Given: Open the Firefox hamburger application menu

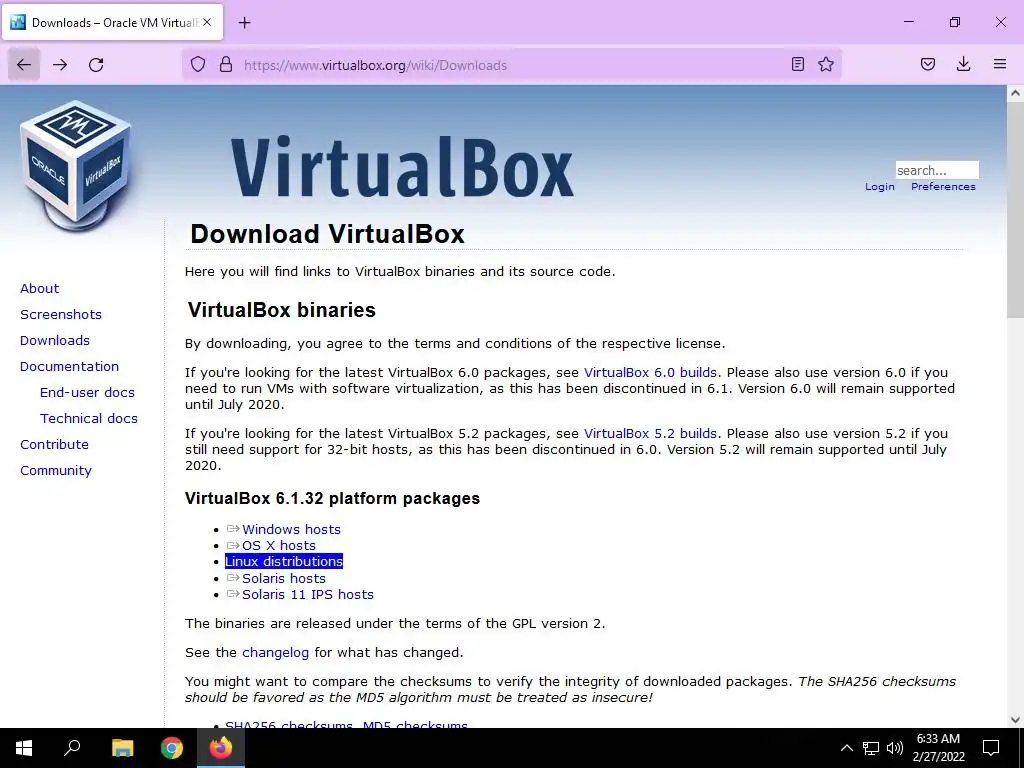Looking at the screenshot, I should coord(1000,64).
